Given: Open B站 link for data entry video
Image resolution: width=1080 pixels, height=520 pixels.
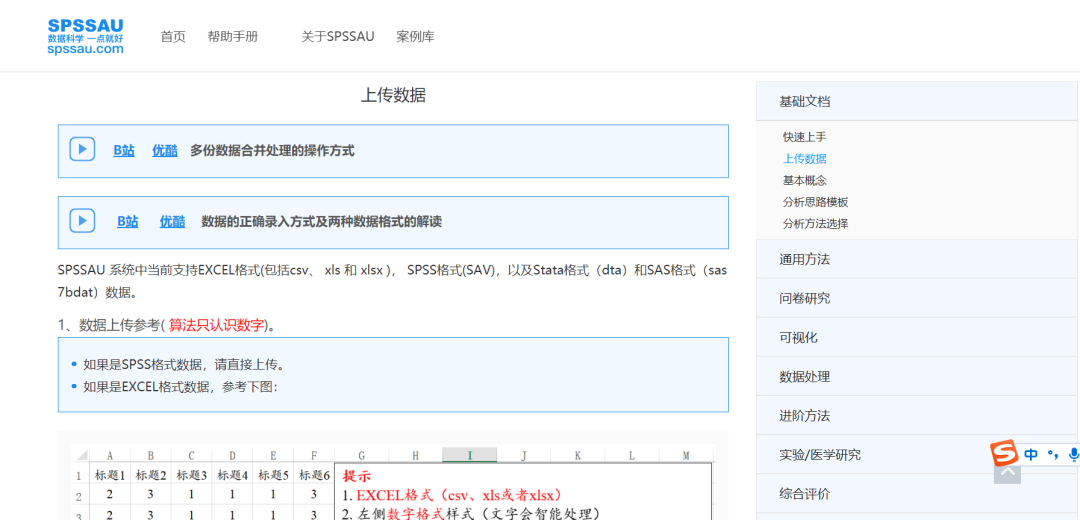Looking at the screenshot, I should (x=127, y=222).
